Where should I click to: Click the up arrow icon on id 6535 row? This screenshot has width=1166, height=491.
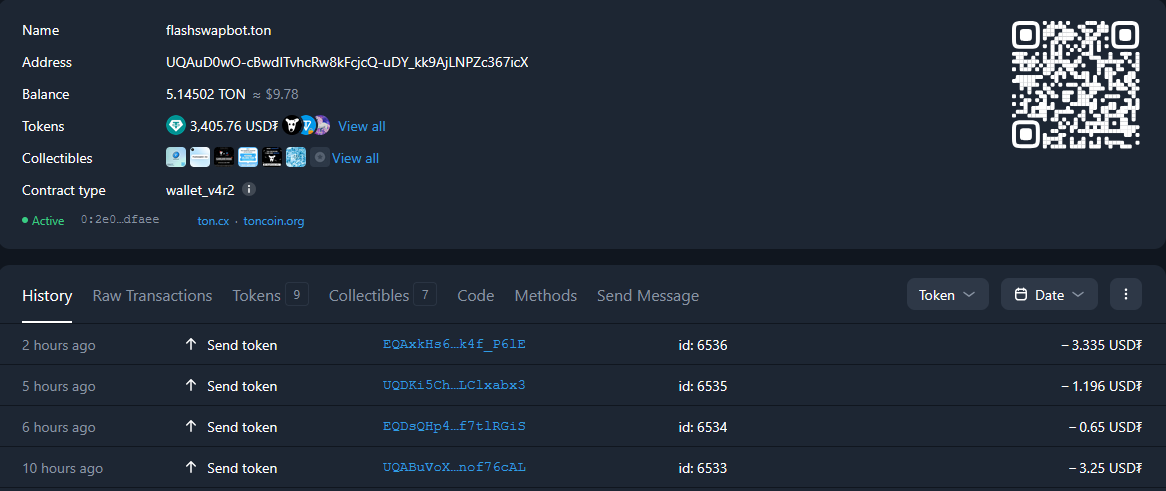click(x=191, y=385)
